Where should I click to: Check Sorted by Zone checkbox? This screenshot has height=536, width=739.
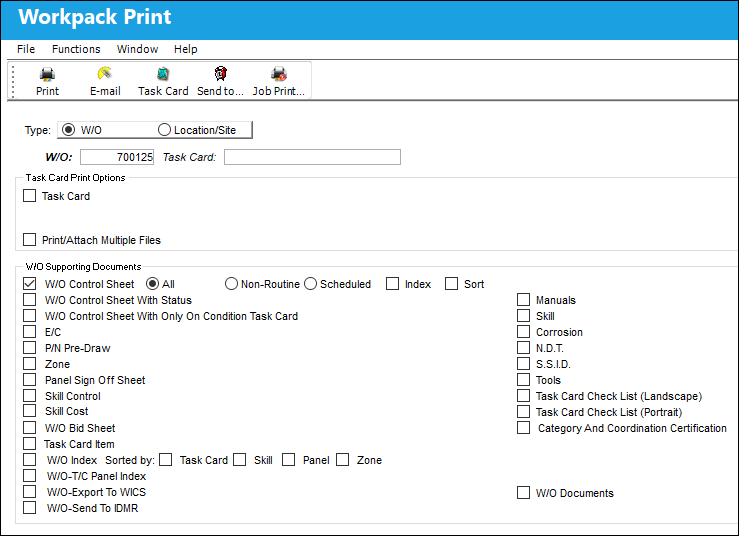(x=343, y=460)
